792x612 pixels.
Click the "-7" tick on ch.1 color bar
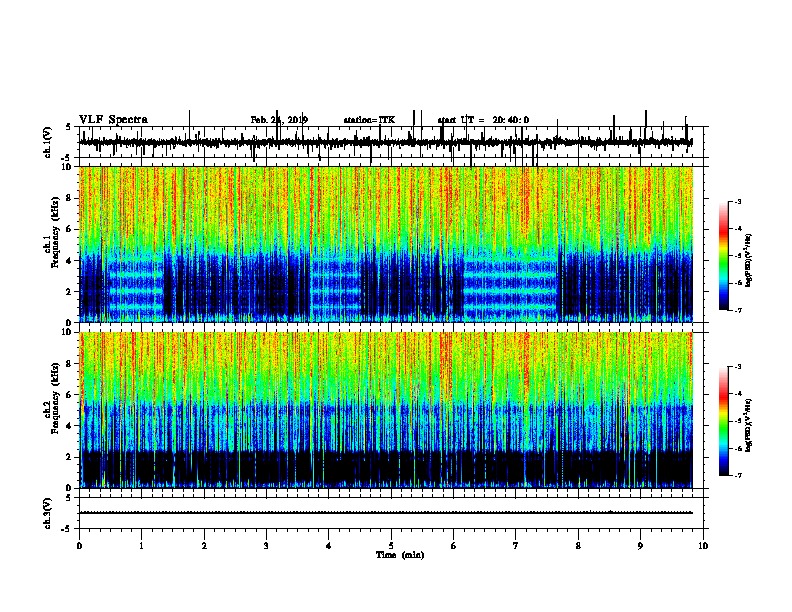click(737, 310)
